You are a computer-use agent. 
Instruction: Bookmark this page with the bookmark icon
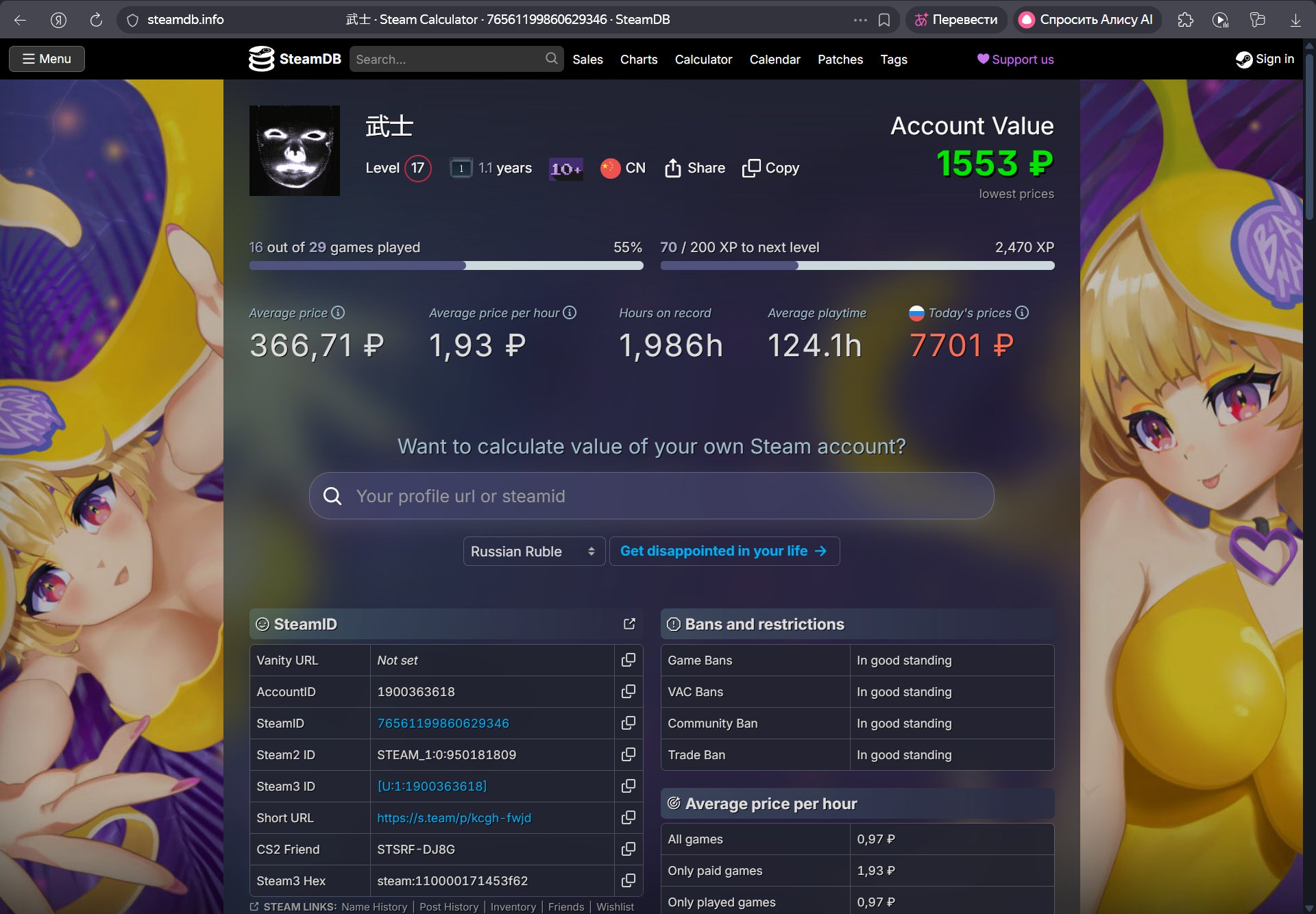pos(884,20)
